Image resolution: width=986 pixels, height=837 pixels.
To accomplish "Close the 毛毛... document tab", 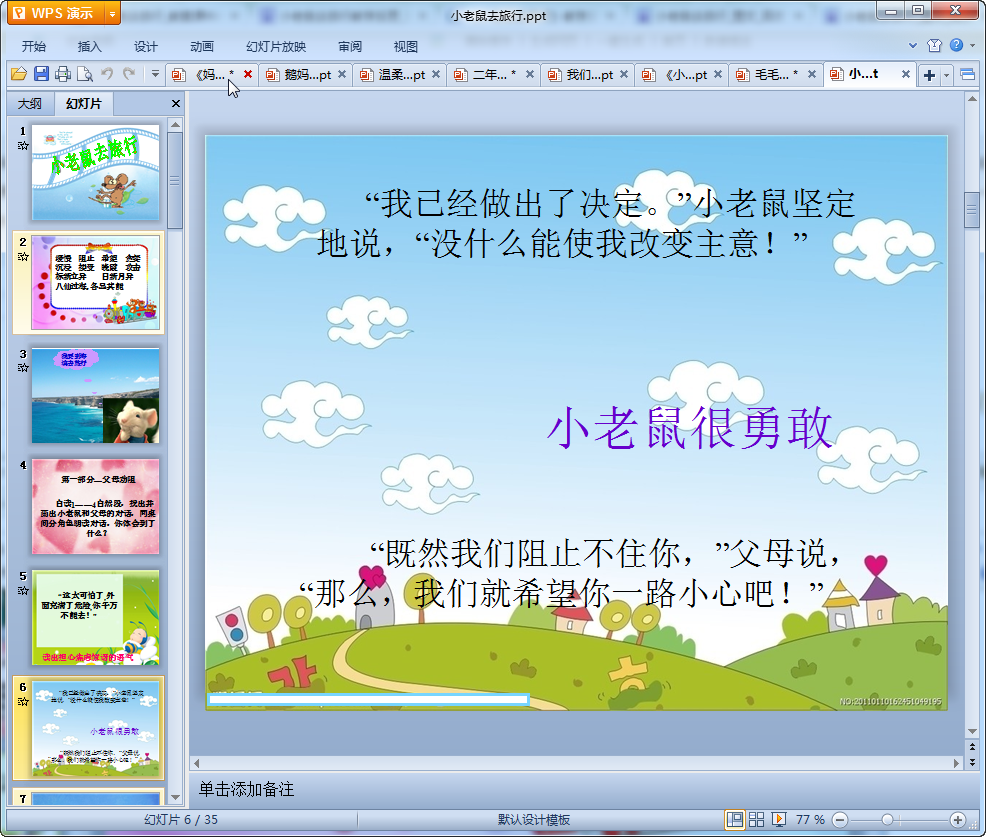I will (812, 74).
